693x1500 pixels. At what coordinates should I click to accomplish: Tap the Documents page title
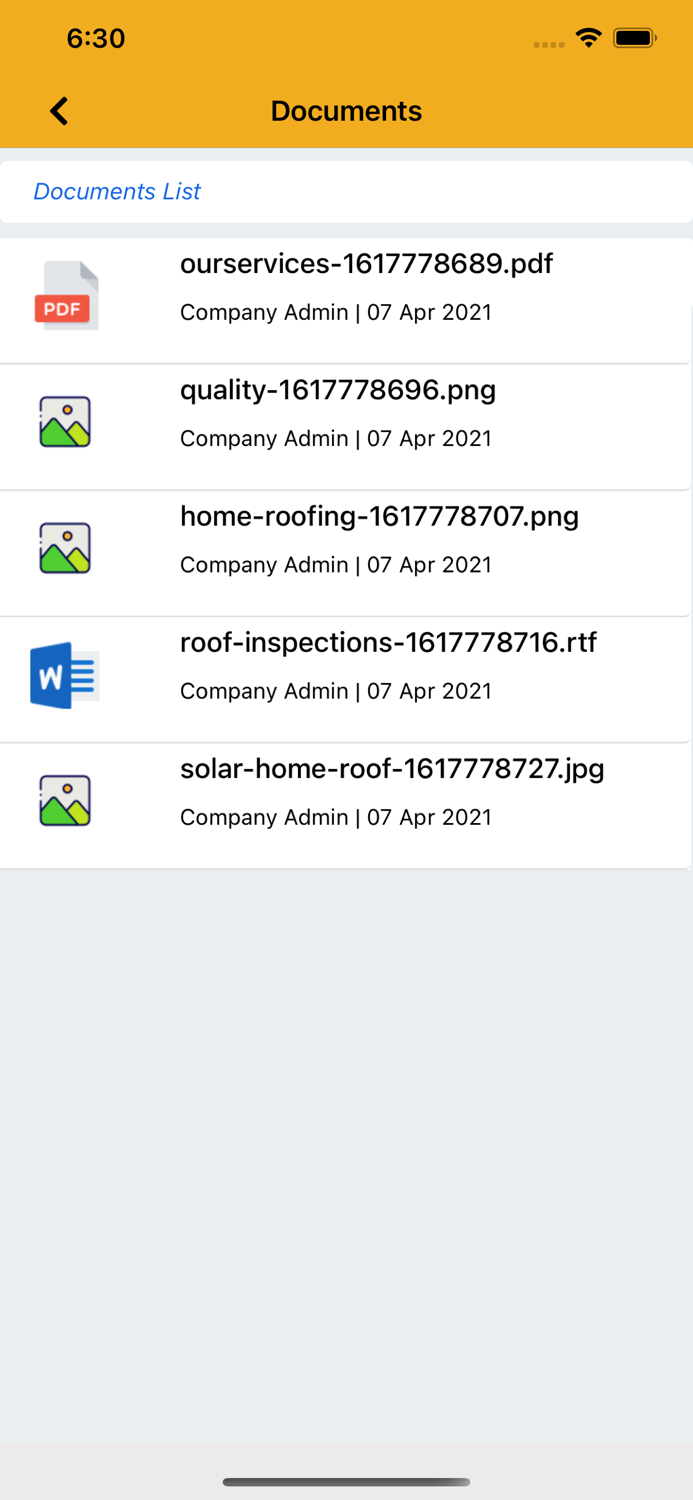[x=346, y=111]
